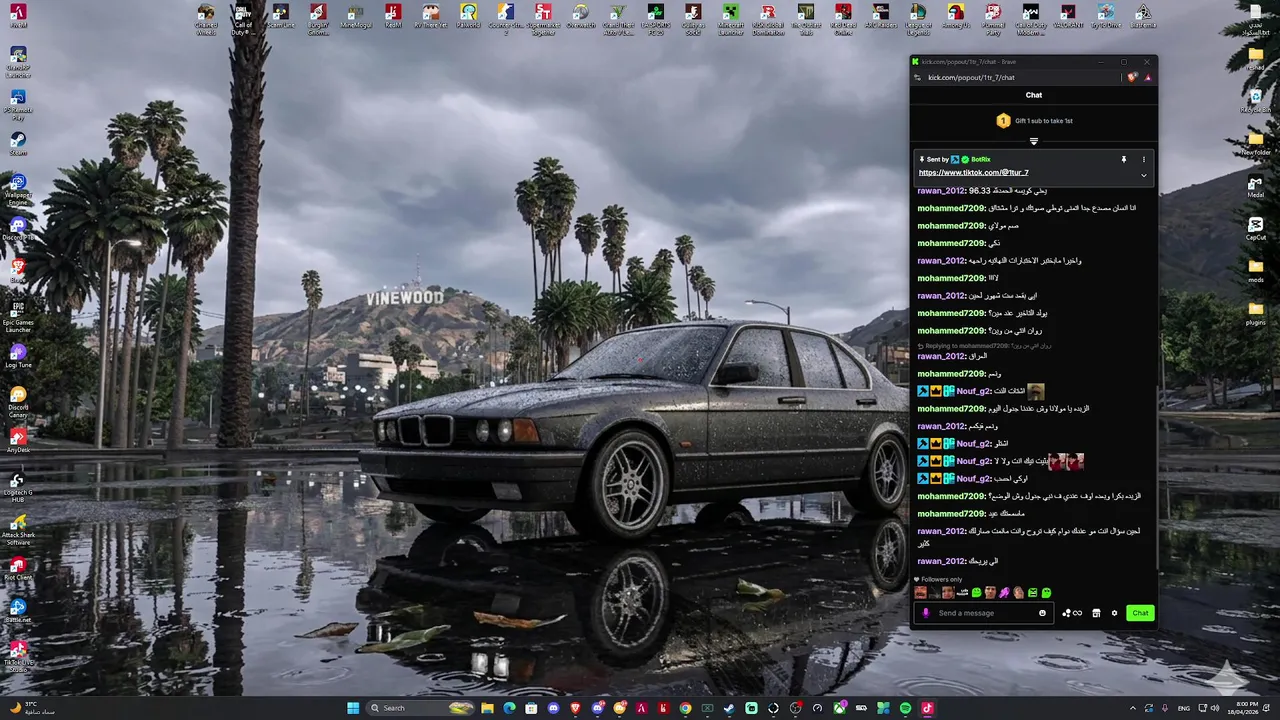Show hidden system tray icons chevron

click(x=1133, y=708)
